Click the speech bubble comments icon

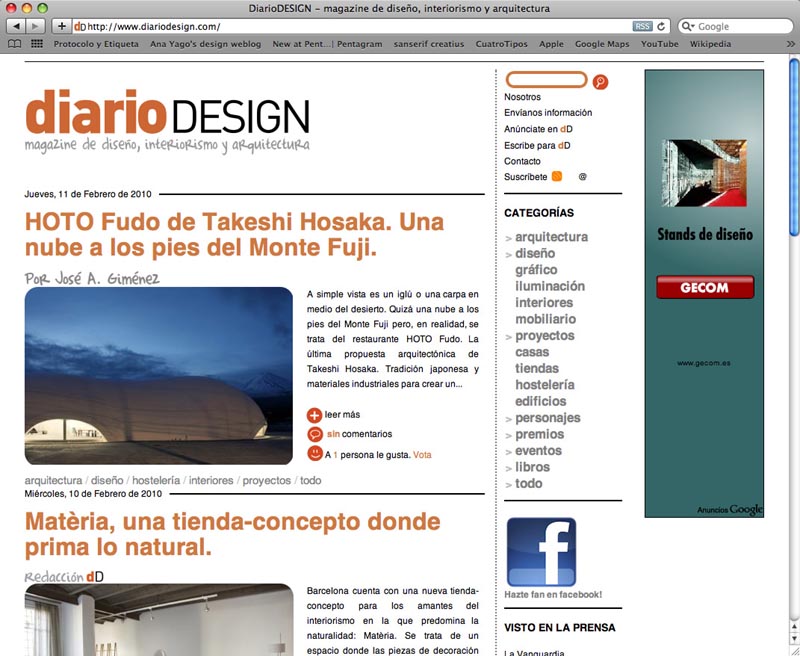pyautogui.click(x=315, y=434)
